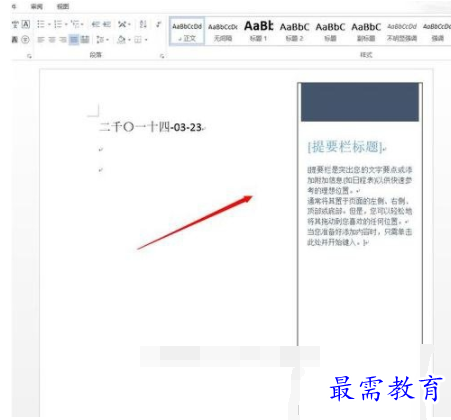Click the first empty paragraph below the date
The image size is (451, 420).
(101, 150)
